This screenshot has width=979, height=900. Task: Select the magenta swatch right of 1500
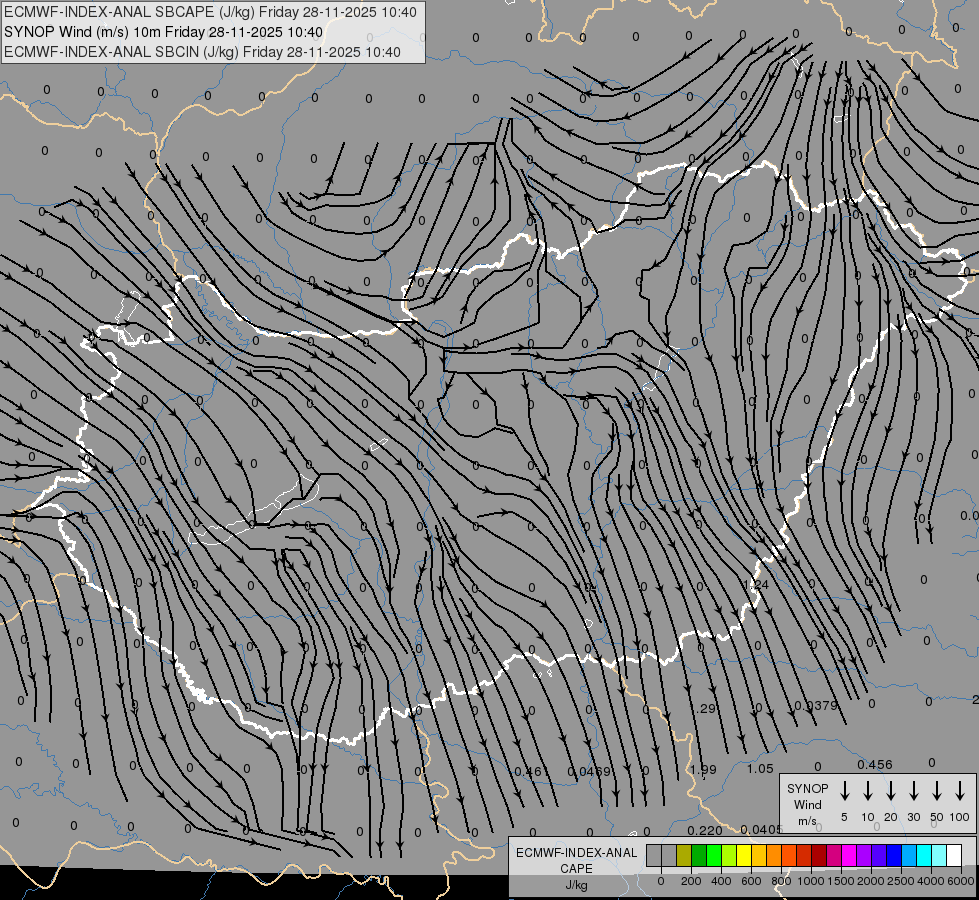pos(849,855)
